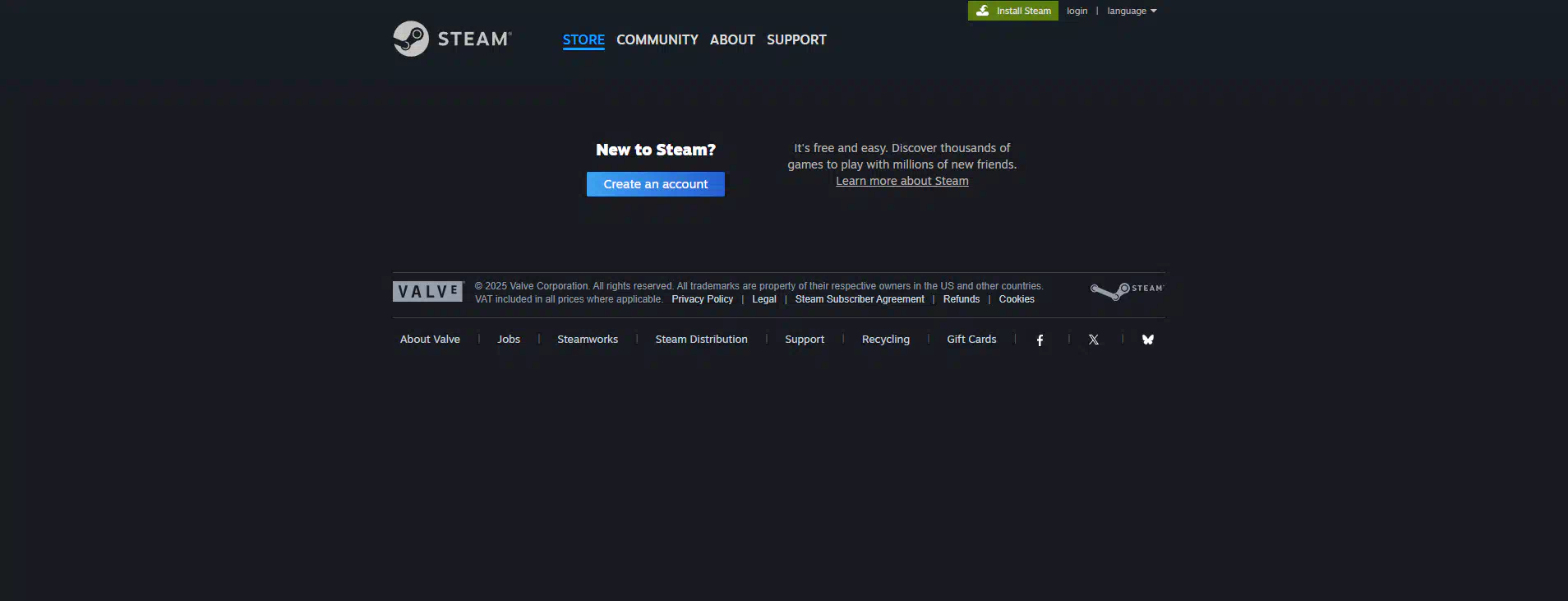Open the STORE menu

pyautogui.click(x=583, y=39)
